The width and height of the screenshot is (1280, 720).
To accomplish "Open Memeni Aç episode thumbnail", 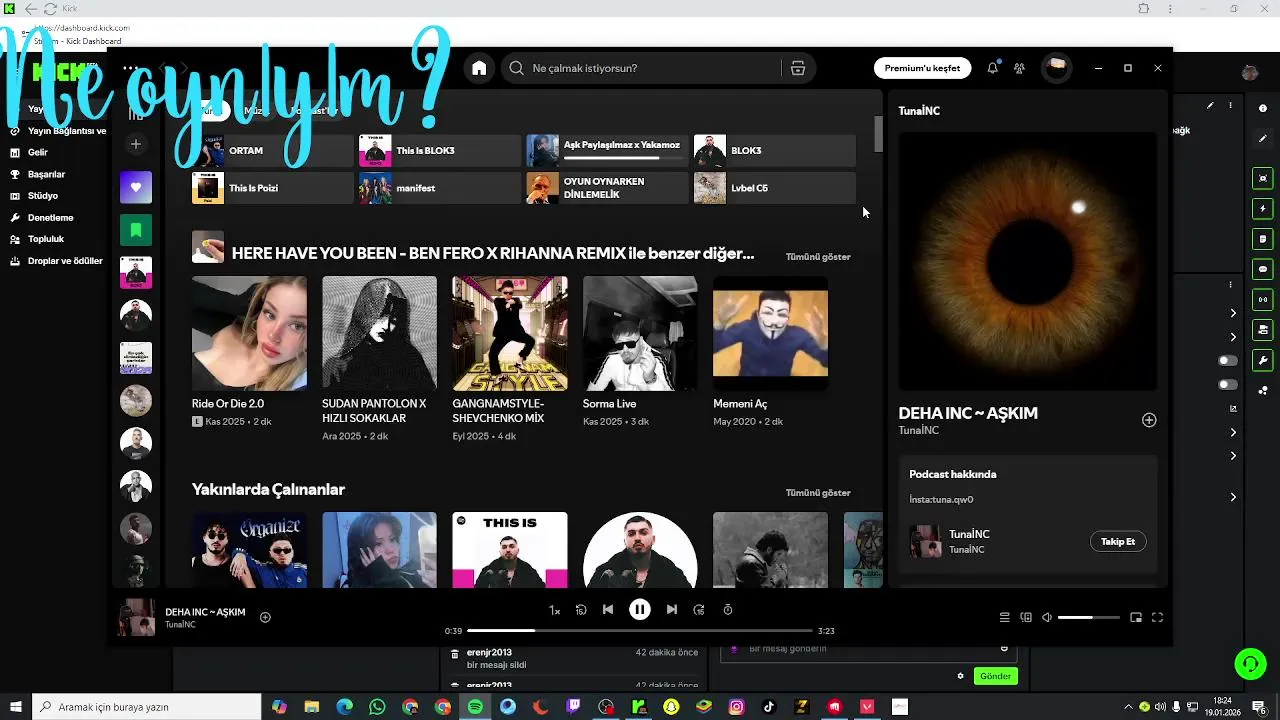I will click(770, 333).
